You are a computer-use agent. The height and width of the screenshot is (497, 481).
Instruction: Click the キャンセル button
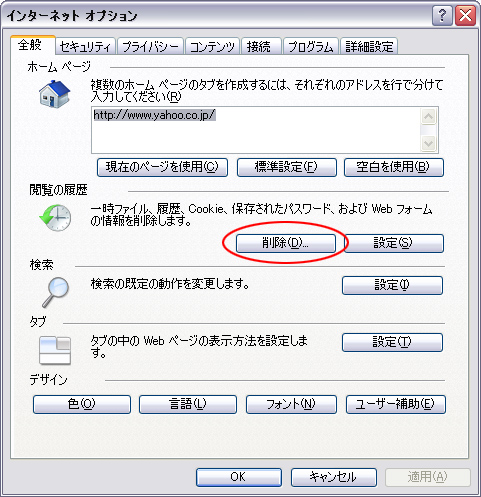click(x=334, y=477)
